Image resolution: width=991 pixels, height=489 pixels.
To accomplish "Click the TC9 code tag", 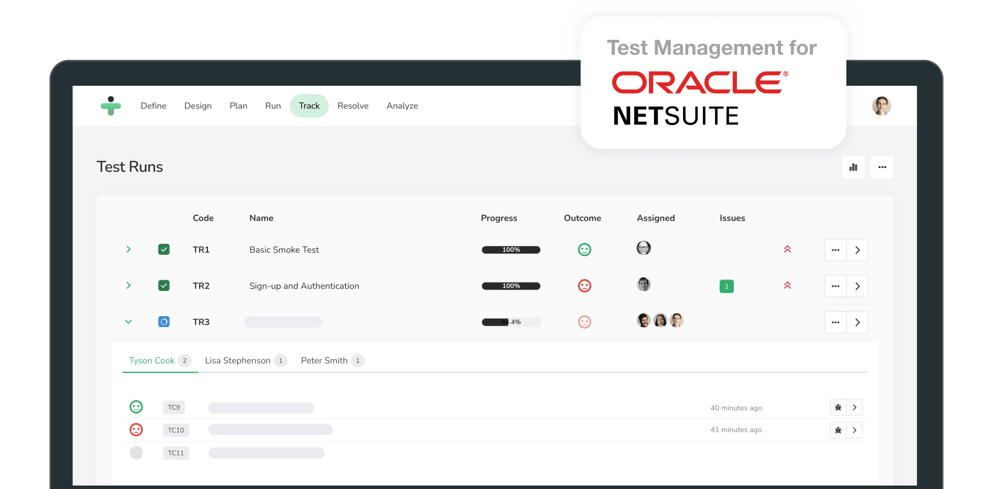I will pyautogui.click(x=174, y=408).
